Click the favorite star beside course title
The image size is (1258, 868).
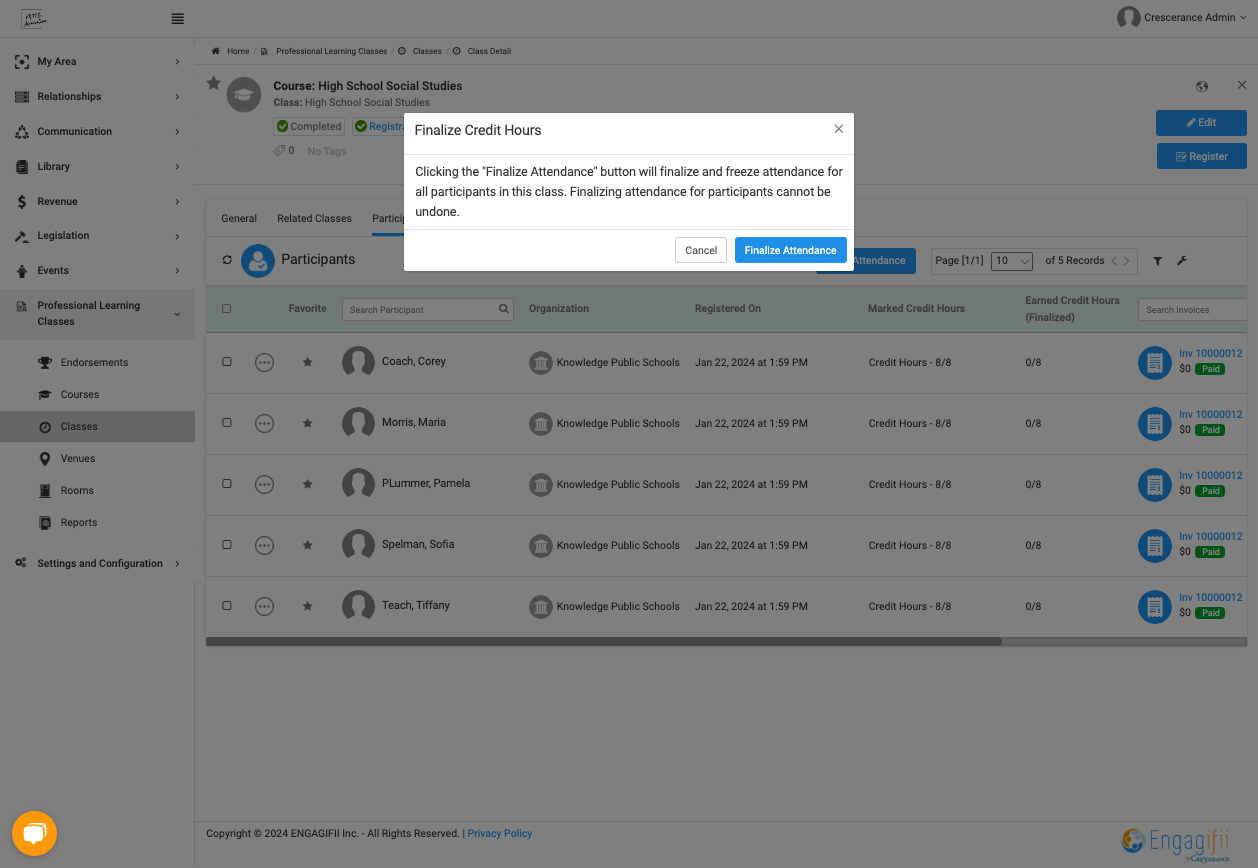[213, 84]
